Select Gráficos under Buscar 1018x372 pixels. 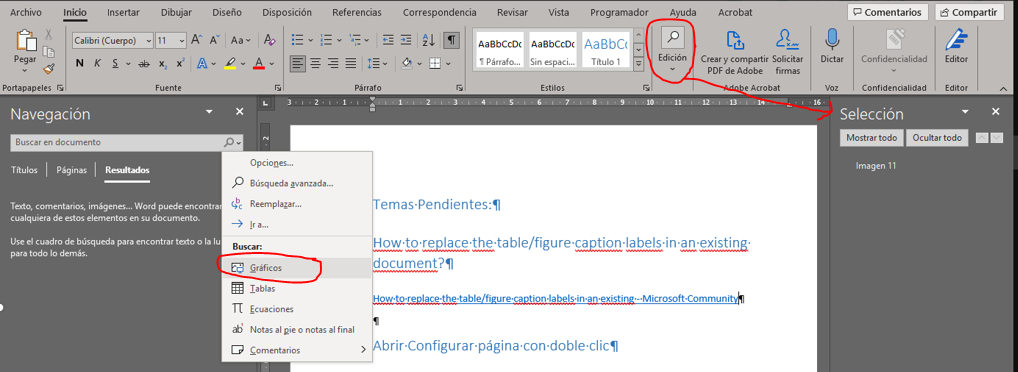(297, 267)
